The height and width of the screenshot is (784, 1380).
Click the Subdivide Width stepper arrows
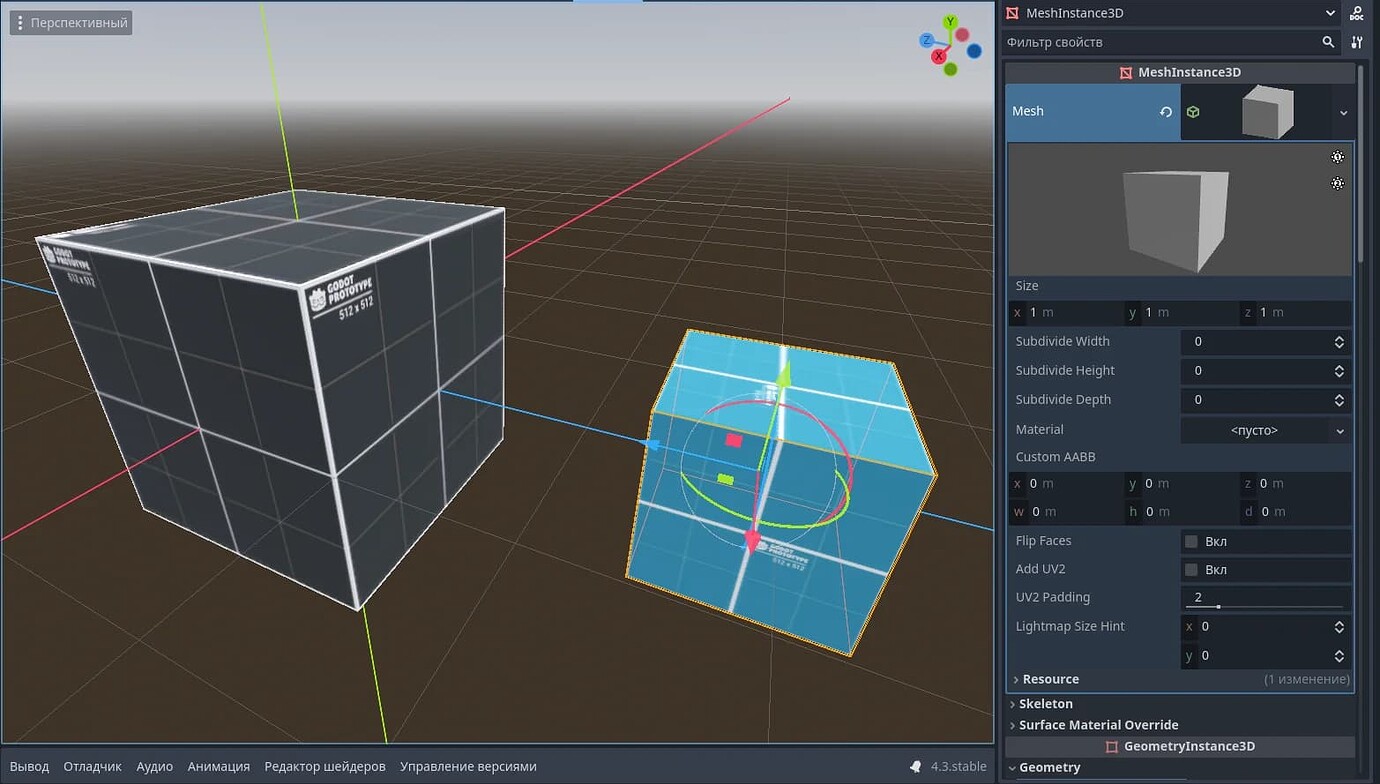coord(1339,342)
